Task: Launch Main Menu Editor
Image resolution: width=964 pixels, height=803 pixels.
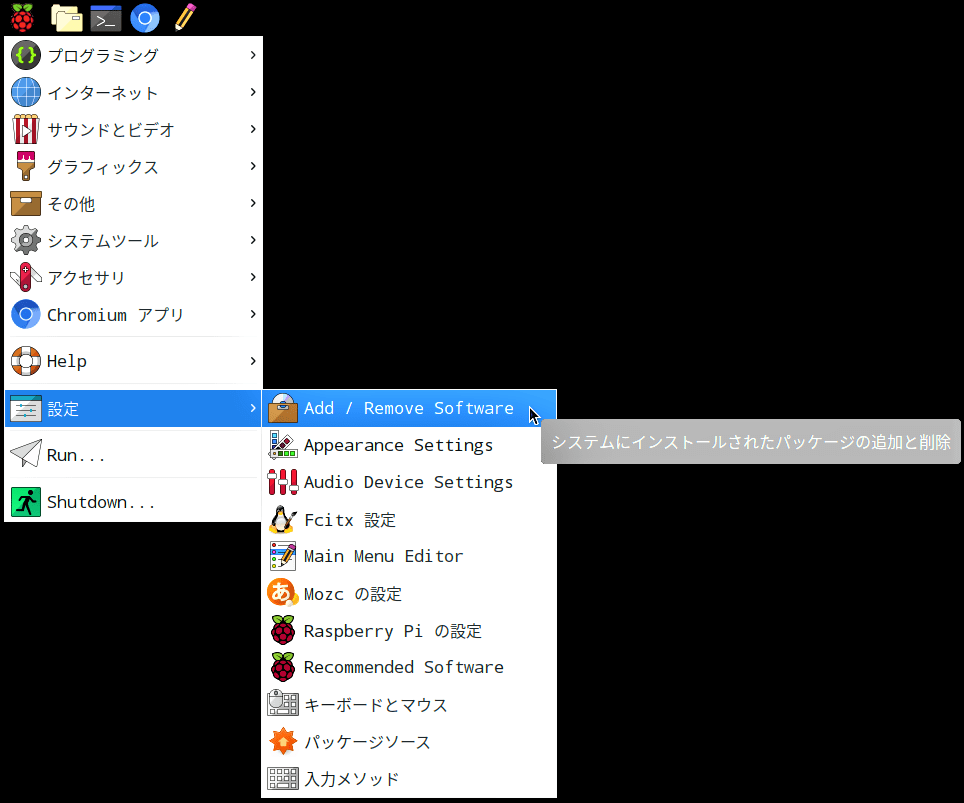Action: [409, 556]
